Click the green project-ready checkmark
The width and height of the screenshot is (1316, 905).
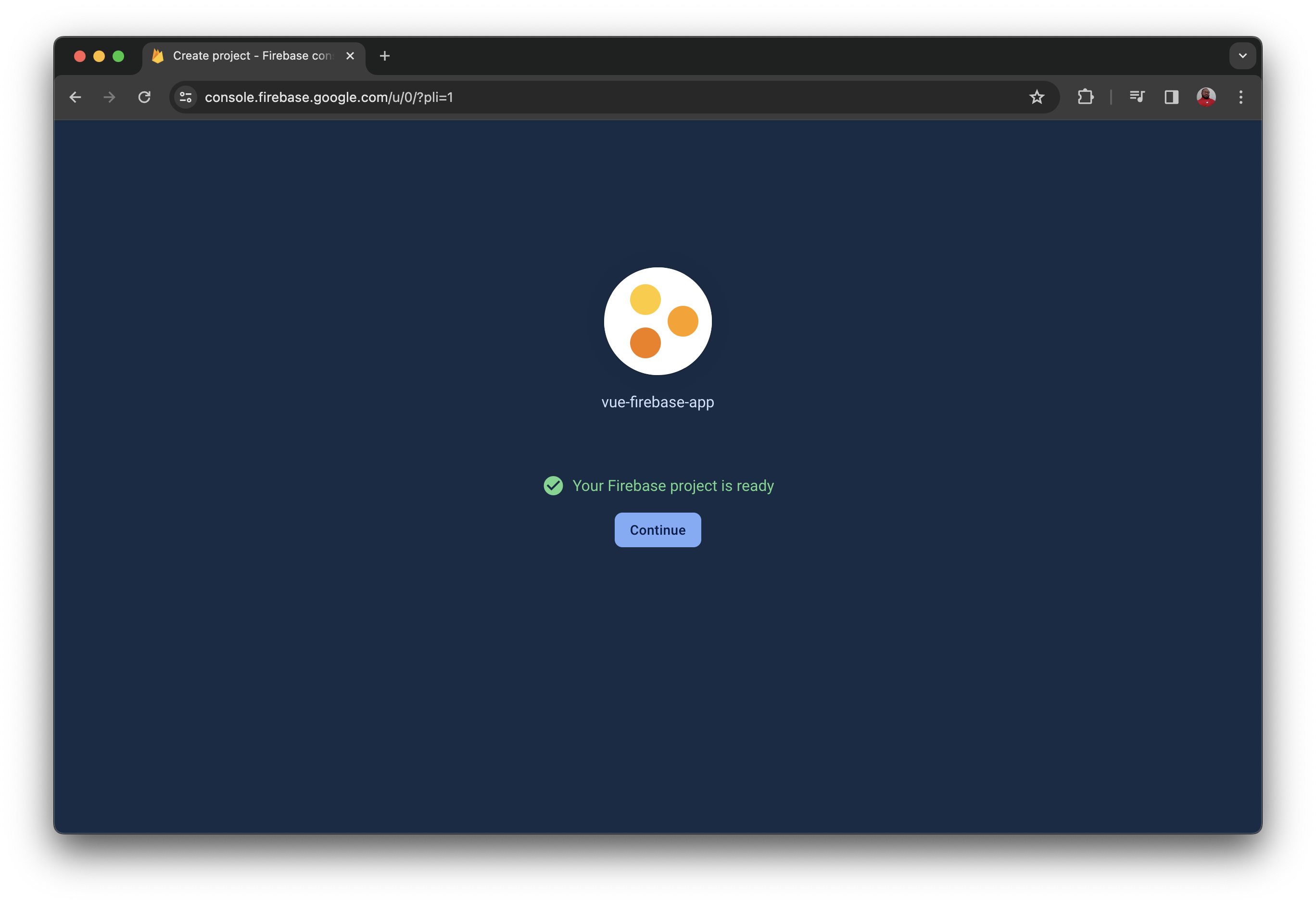point(553,485)
